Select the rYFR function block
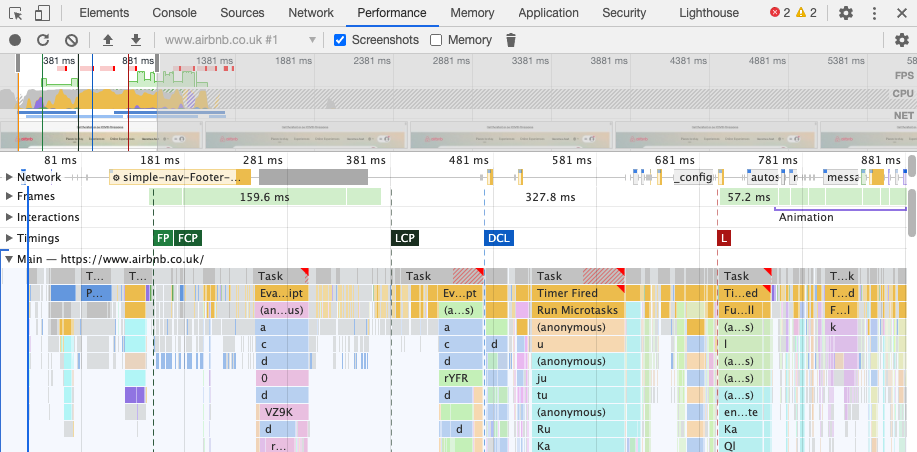The height and width of the screenshot is (452, 917). click(x=461, y=378)
